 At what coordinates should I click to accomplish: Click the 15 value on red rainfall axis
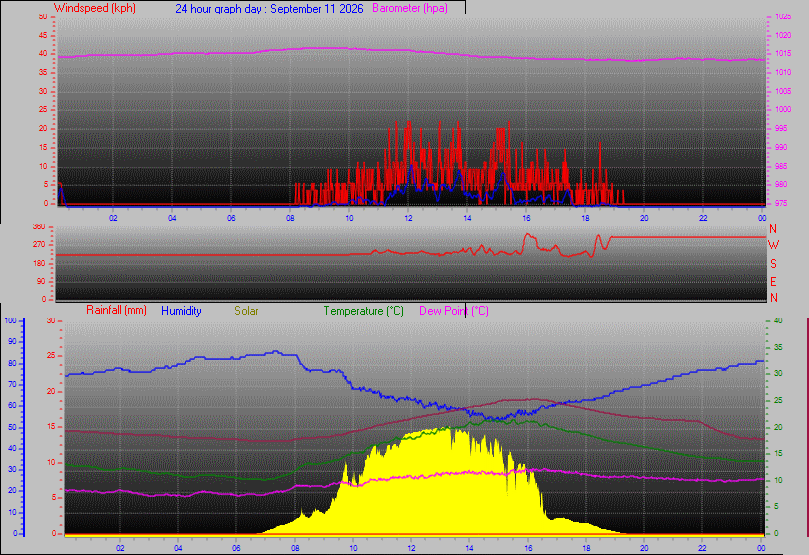coord(51,427)
